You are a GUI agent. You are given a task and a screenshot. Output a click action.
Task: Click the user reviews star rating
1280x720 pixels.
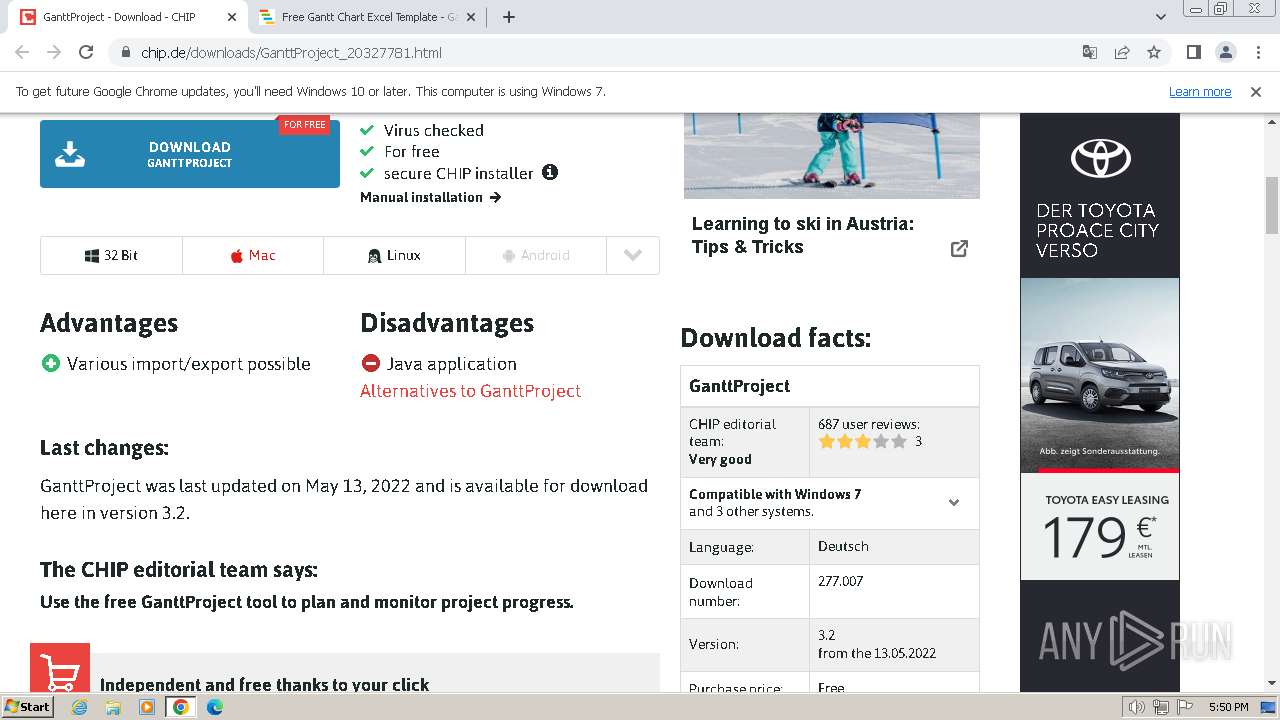pyautogui.click(x=862, y=441)
